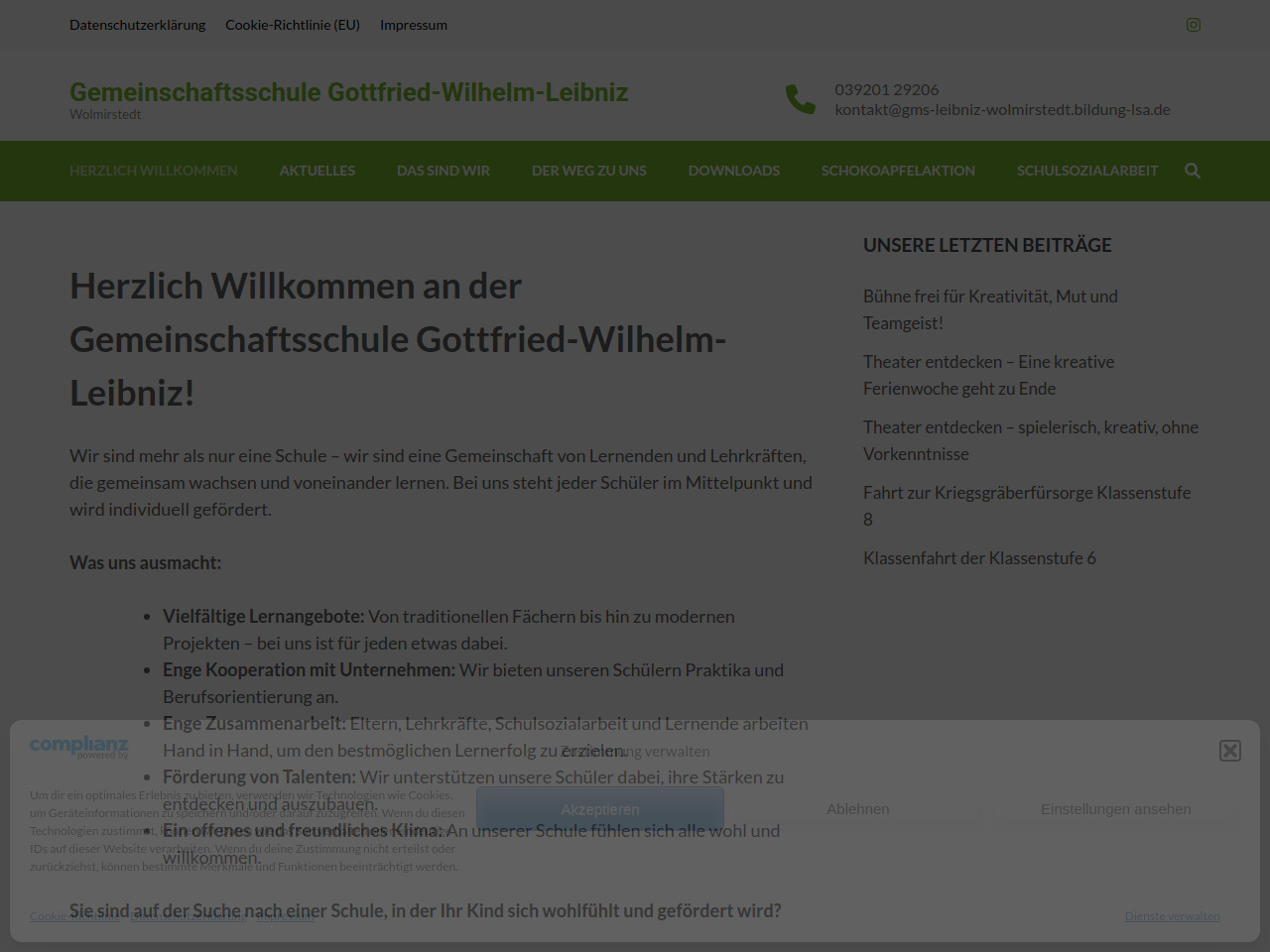Click the phone icon in the header
This screenshot has height=952, width=1270.
point(800,99)
